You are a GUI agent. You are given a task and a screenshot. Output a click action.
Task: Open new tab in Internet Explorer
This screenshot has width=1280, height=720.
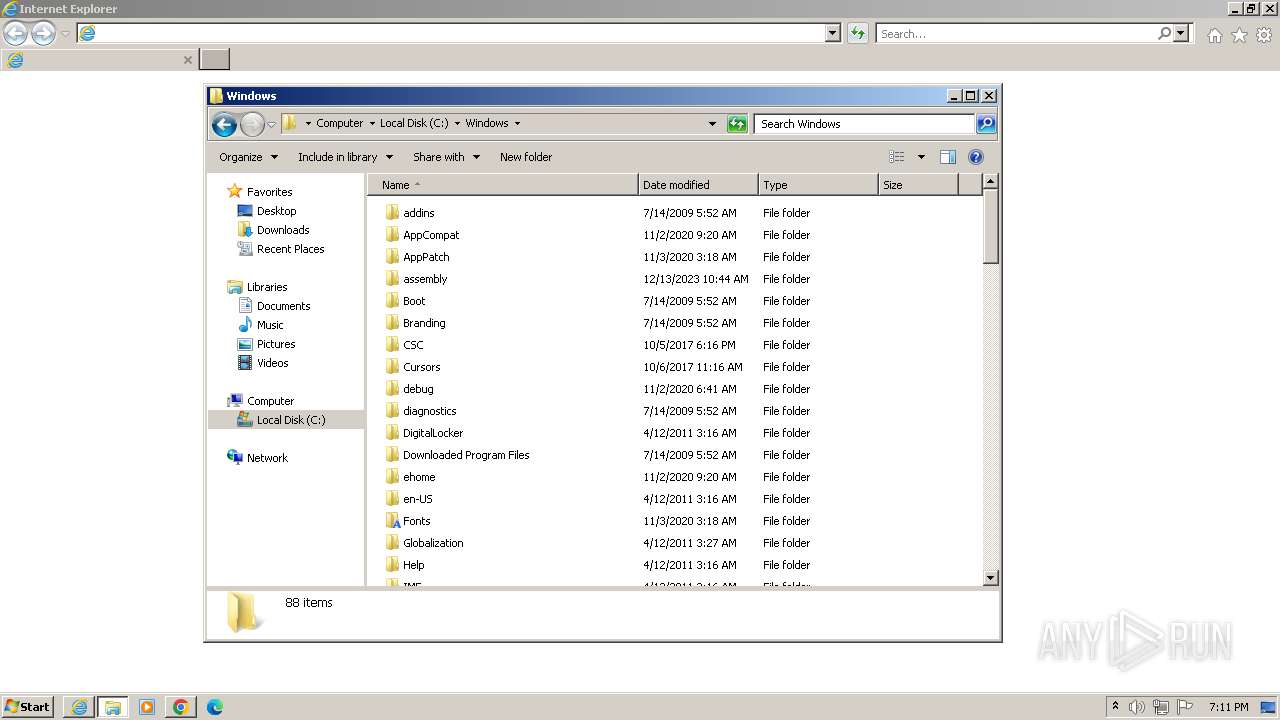[x=215, y=59]
